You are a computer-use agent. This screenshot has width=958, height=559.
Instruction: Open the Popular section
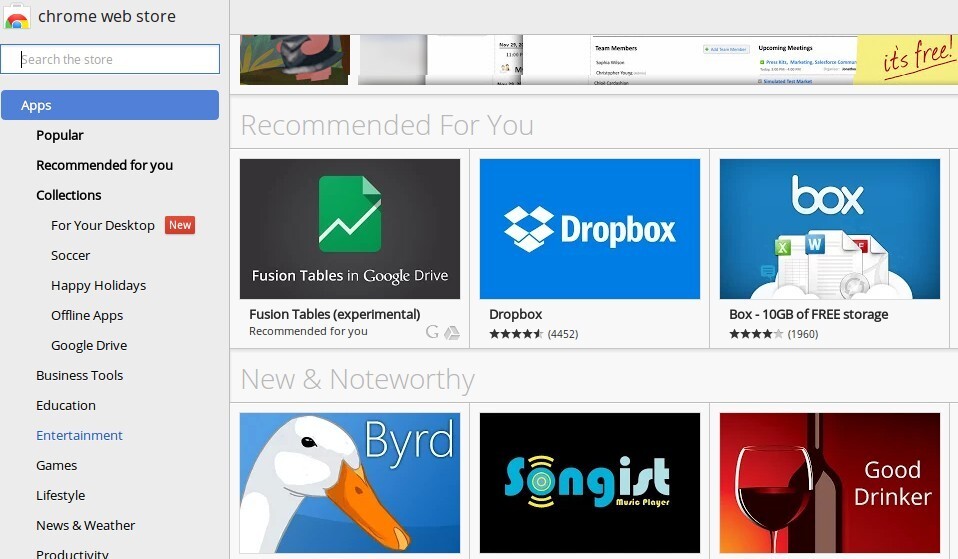pyautogui.click(x=59, y=135)
